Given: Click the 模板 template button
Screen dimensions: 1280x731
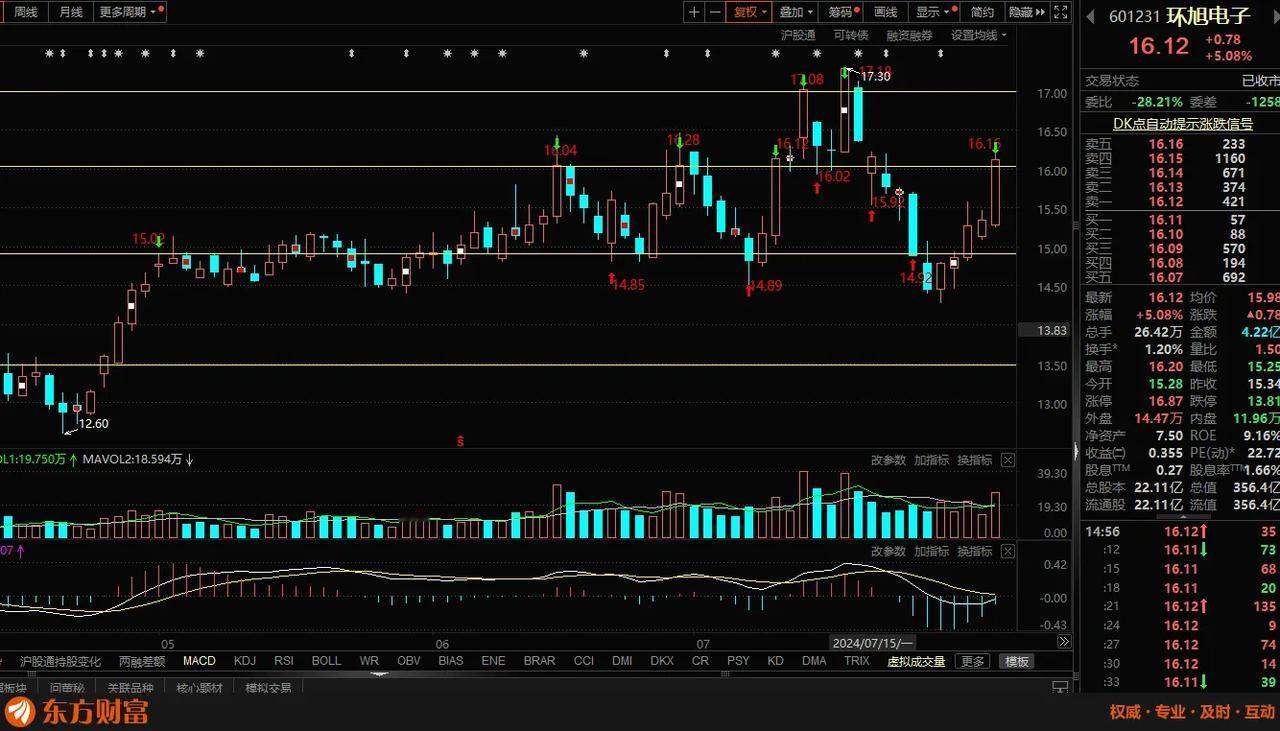Looking at the screenshot, I should (x=1018, y=661).
